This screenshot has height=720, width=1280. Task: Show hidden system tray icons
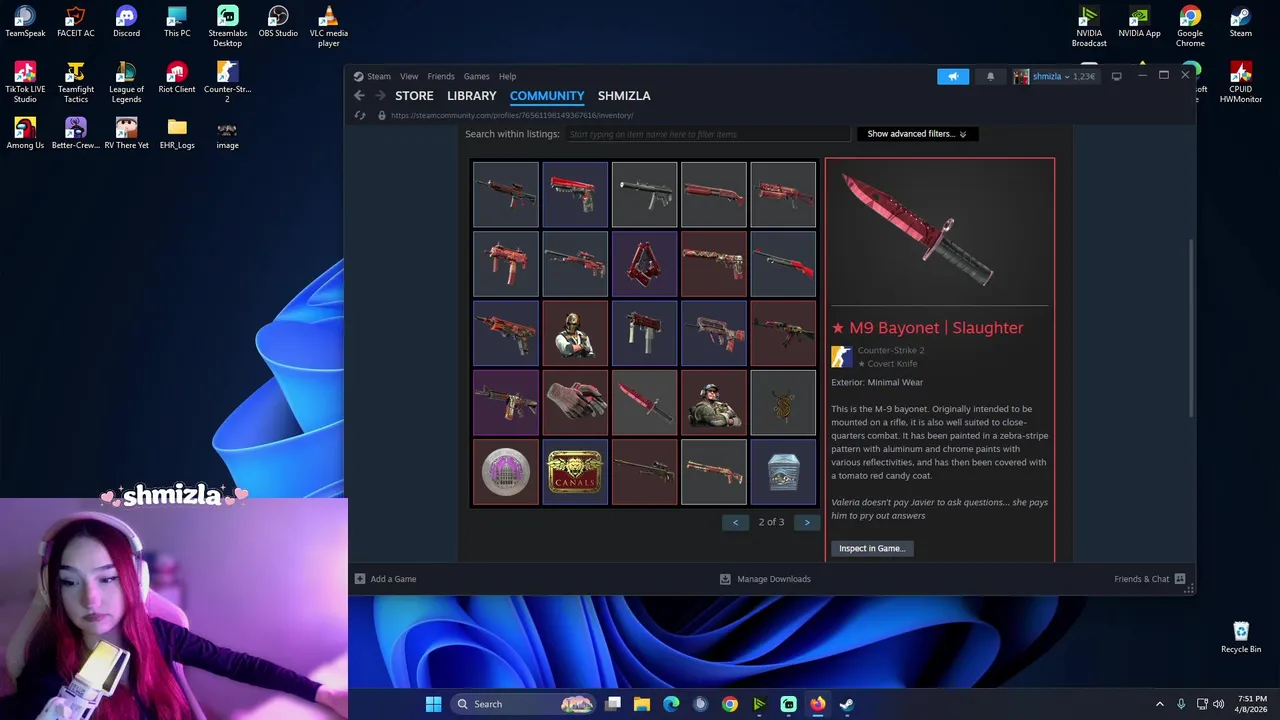pos(1160,704)
